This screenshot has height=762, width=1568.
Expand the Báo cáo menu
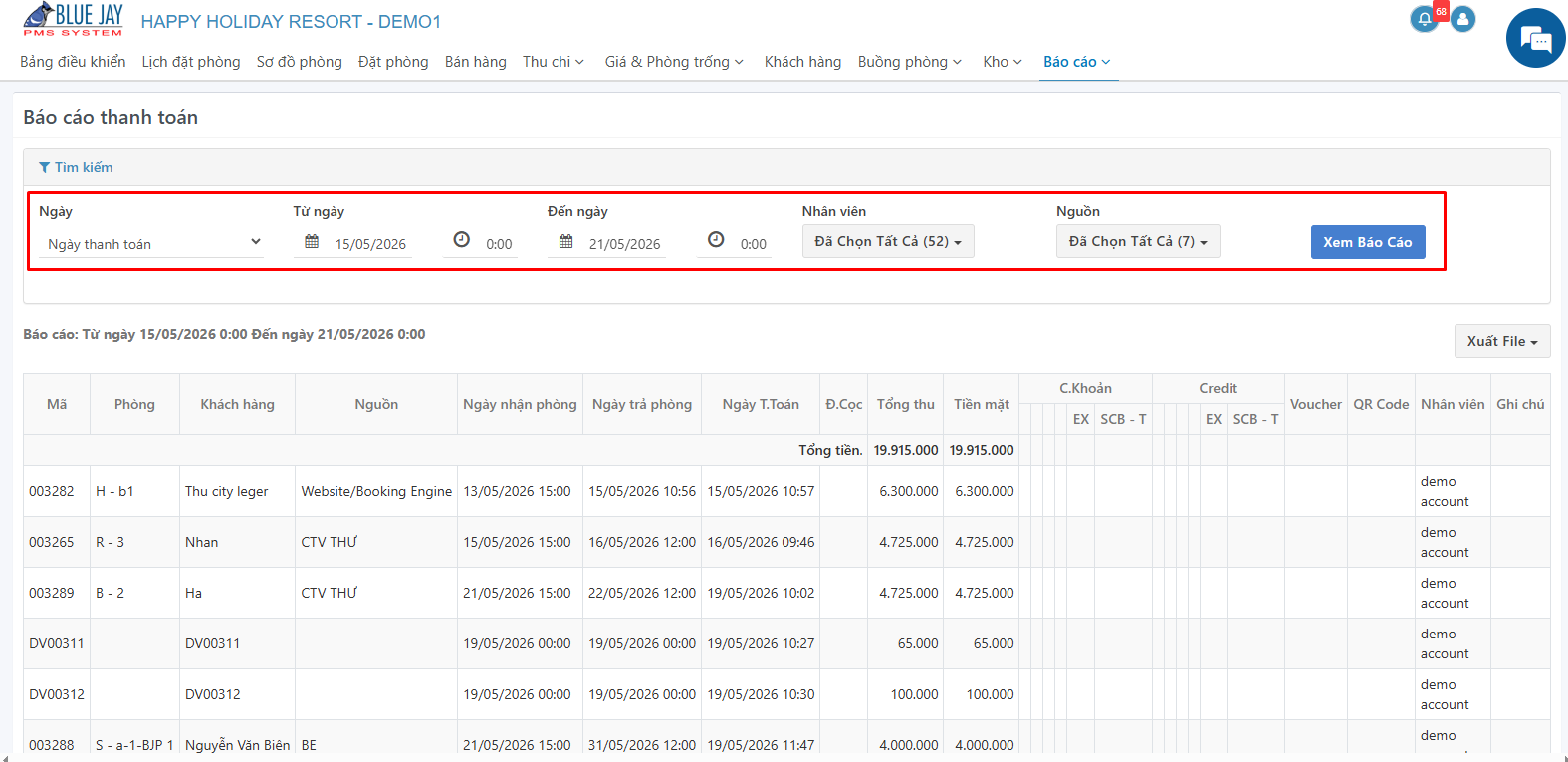coord(1077,62)
